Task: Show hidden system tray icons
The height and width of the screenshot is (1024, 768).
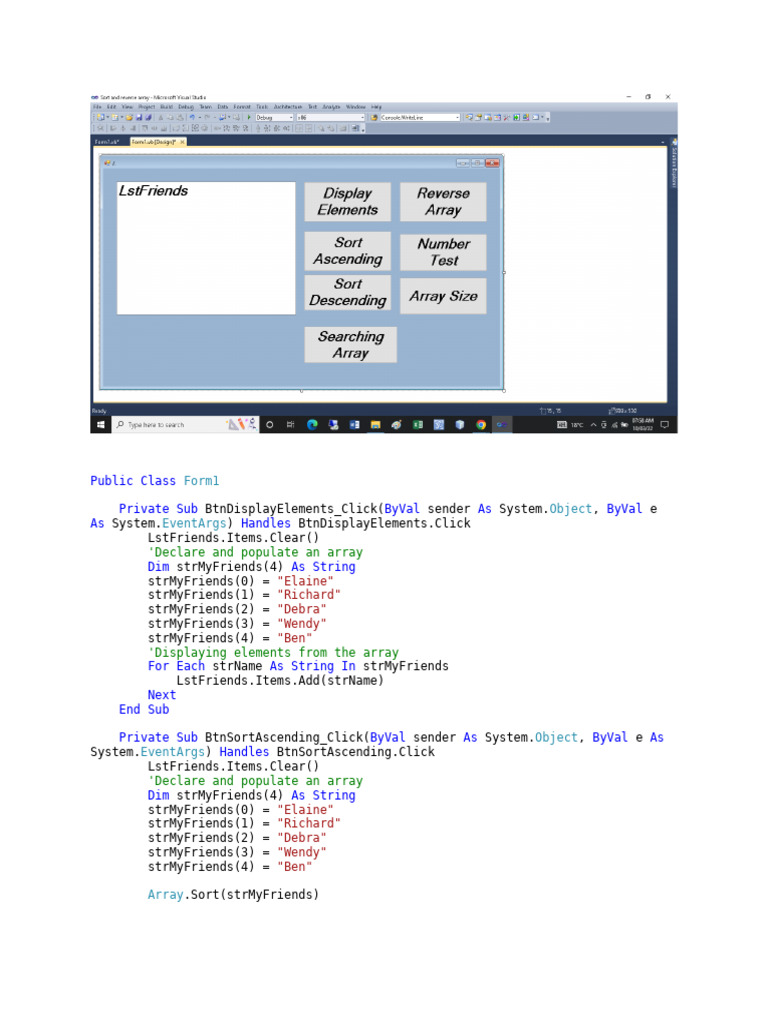Action: click(594, 424)
